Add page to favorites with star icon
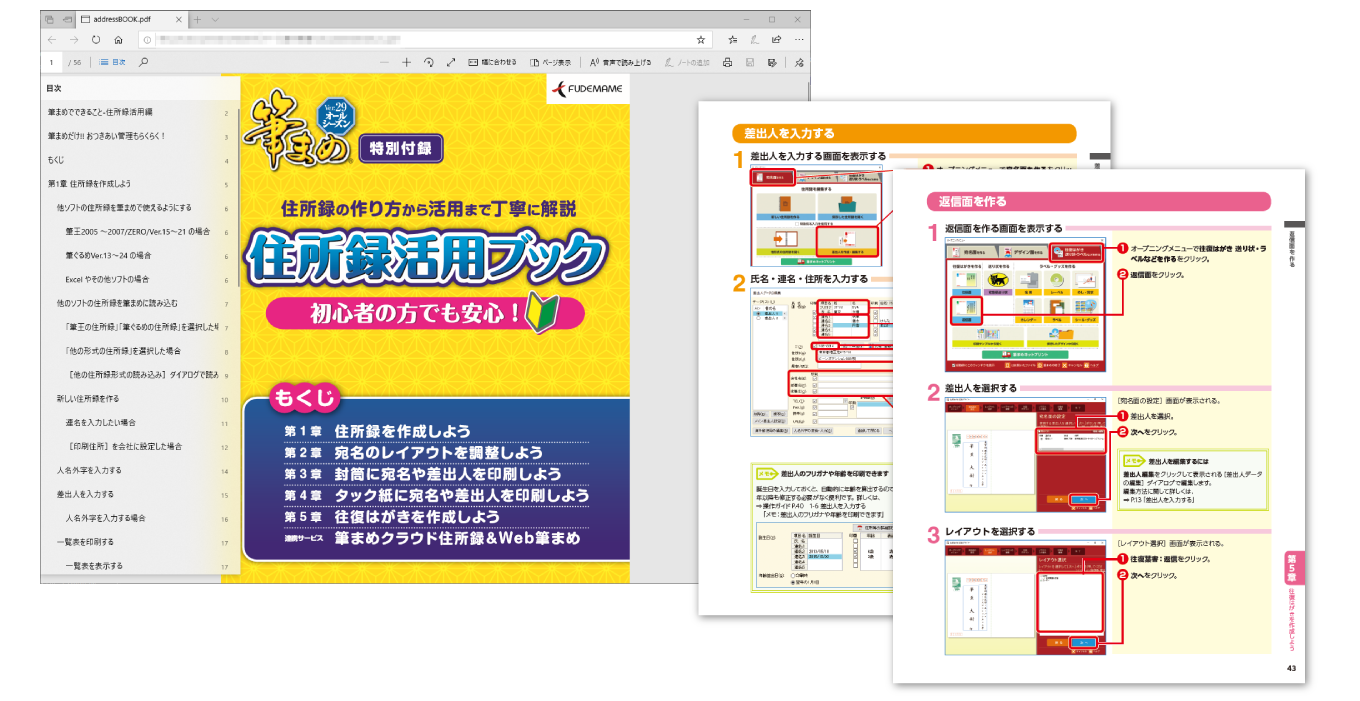This screenshot has width=1360, height=701. point(702,40)
